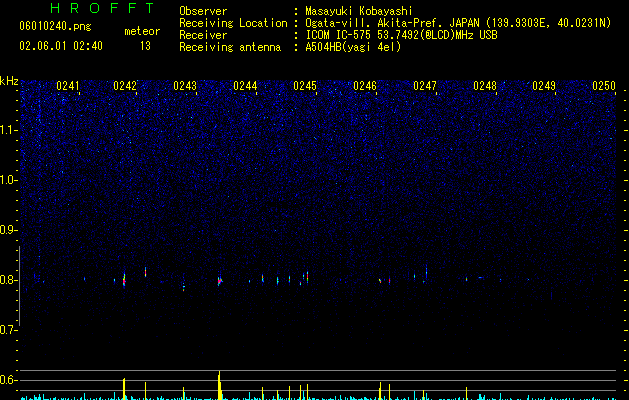Image resolution: width=629 pixels, height=400 pixels.
Task: Click the meteor count value 13
Action: click(145, 46)
